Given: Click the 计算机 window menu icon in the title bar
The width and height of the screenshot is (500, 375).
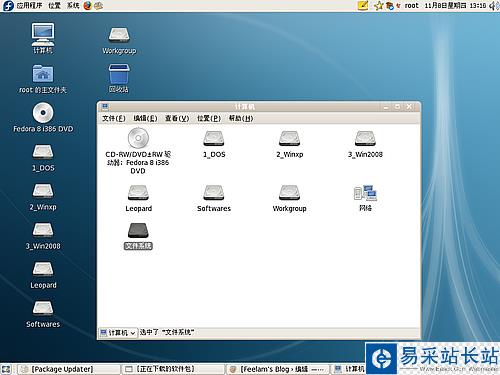Looking at the screenshot, I should pyautogui.click(x=105, y=107).
